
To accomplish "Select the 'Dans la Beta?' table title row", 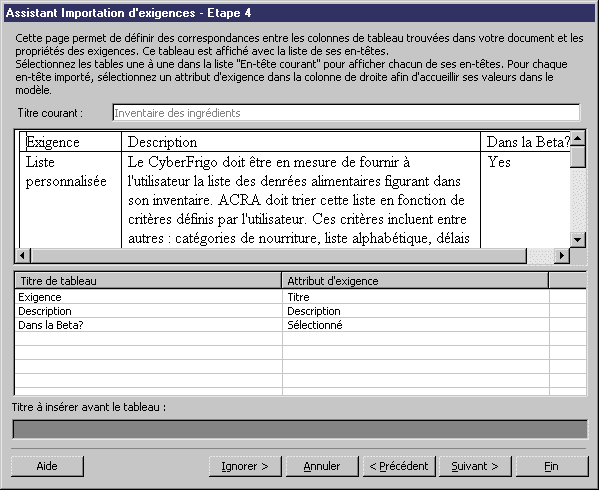I will click(x=149, y=325).
